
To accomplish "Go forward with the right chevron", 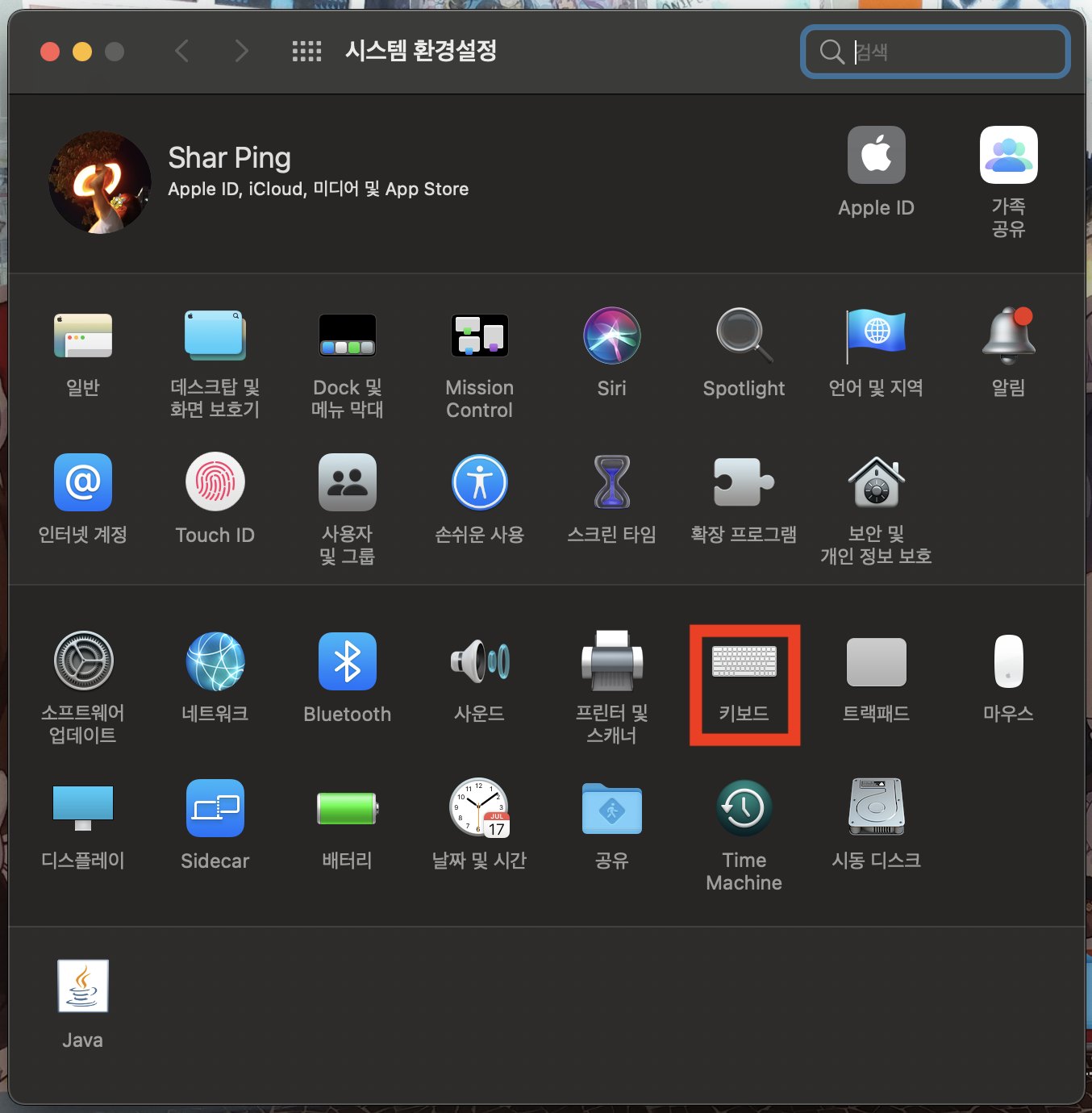I will click(x=240, y=52).
